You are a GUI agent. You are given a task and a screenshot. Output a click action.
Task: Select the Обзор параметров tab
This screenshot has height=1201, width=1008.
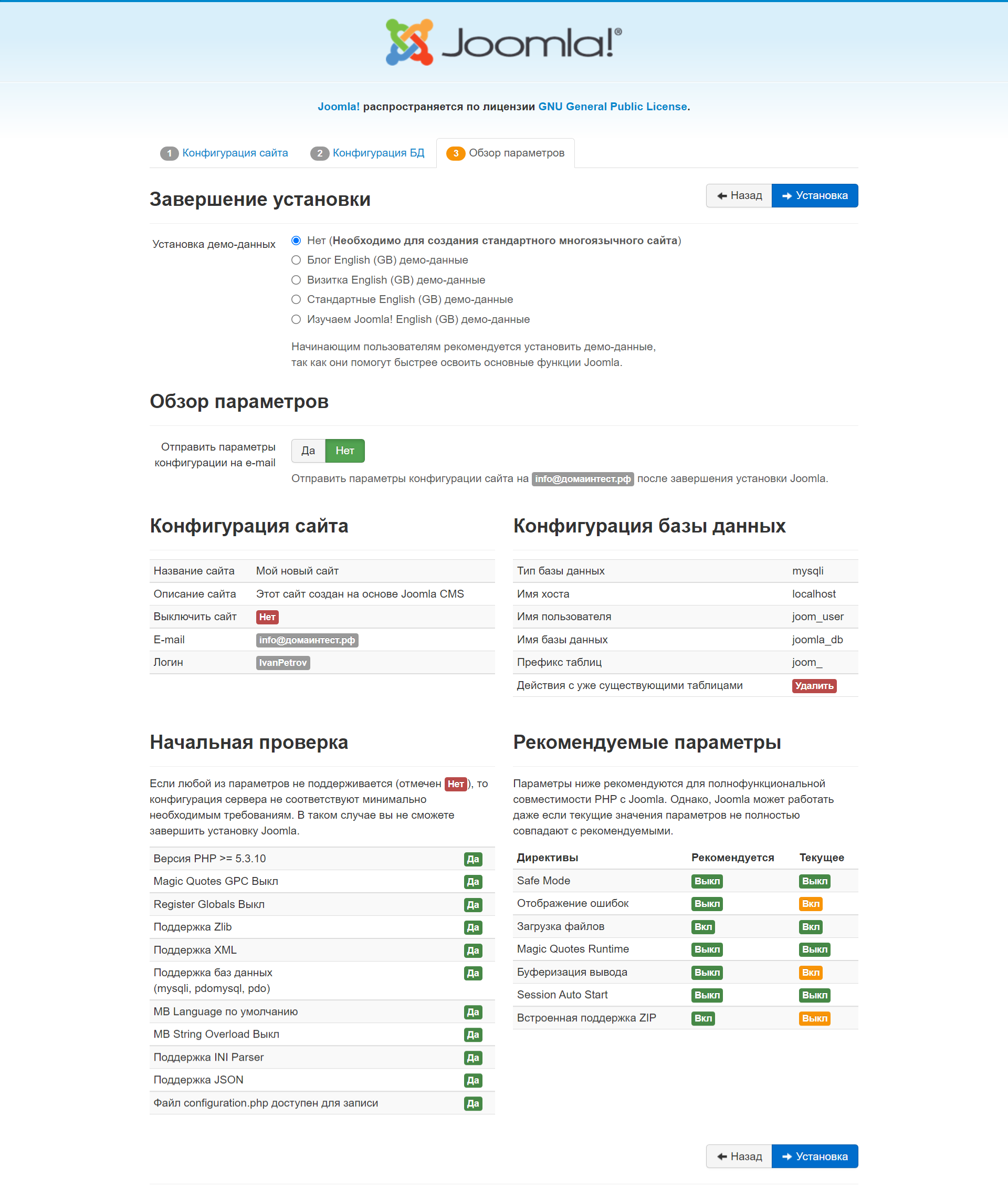click(516, 153)
